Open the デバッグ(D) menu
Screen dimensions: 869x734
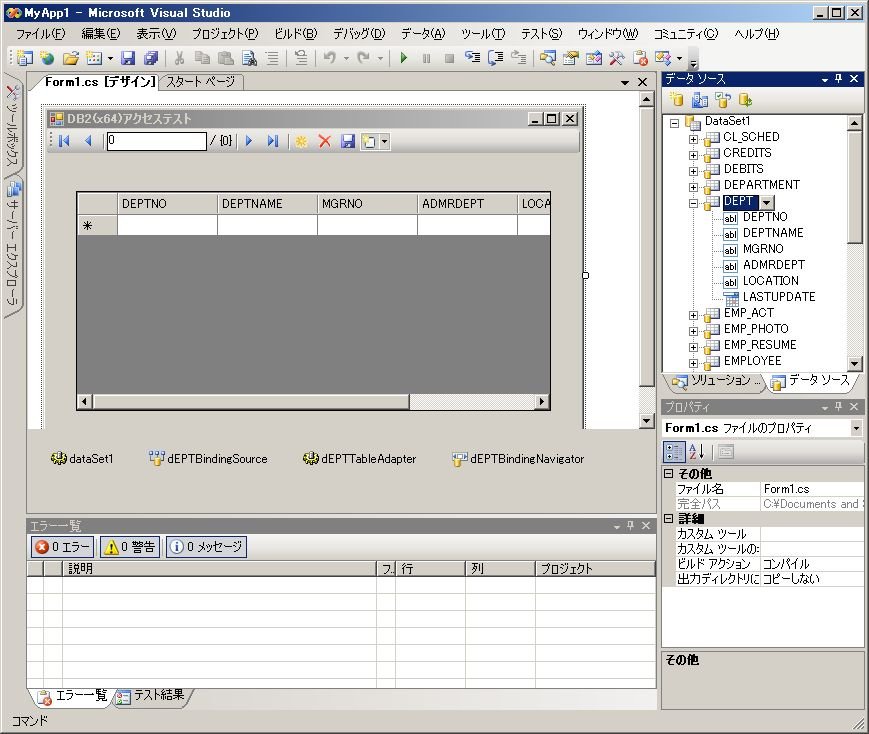(x=359, y=34)
